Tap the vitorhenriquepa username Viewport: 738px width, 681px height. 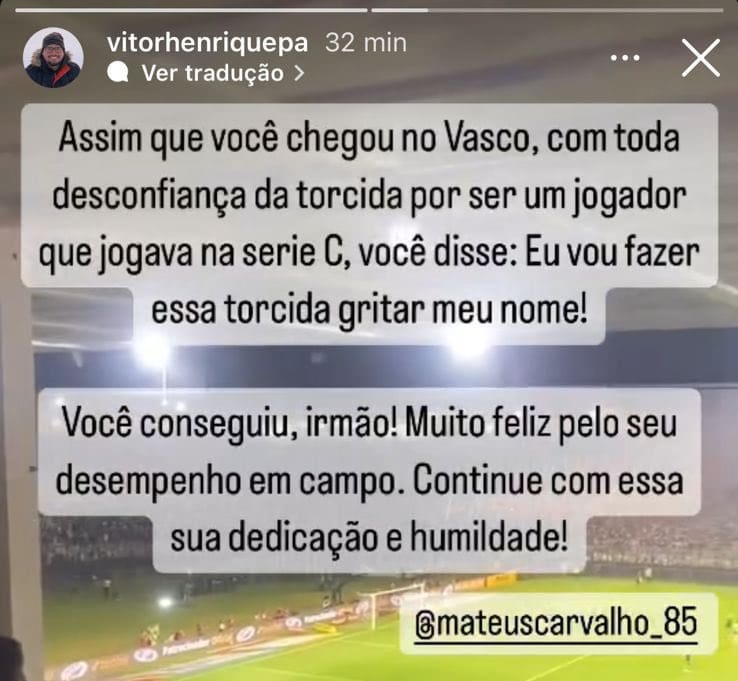tap(208, 43)
